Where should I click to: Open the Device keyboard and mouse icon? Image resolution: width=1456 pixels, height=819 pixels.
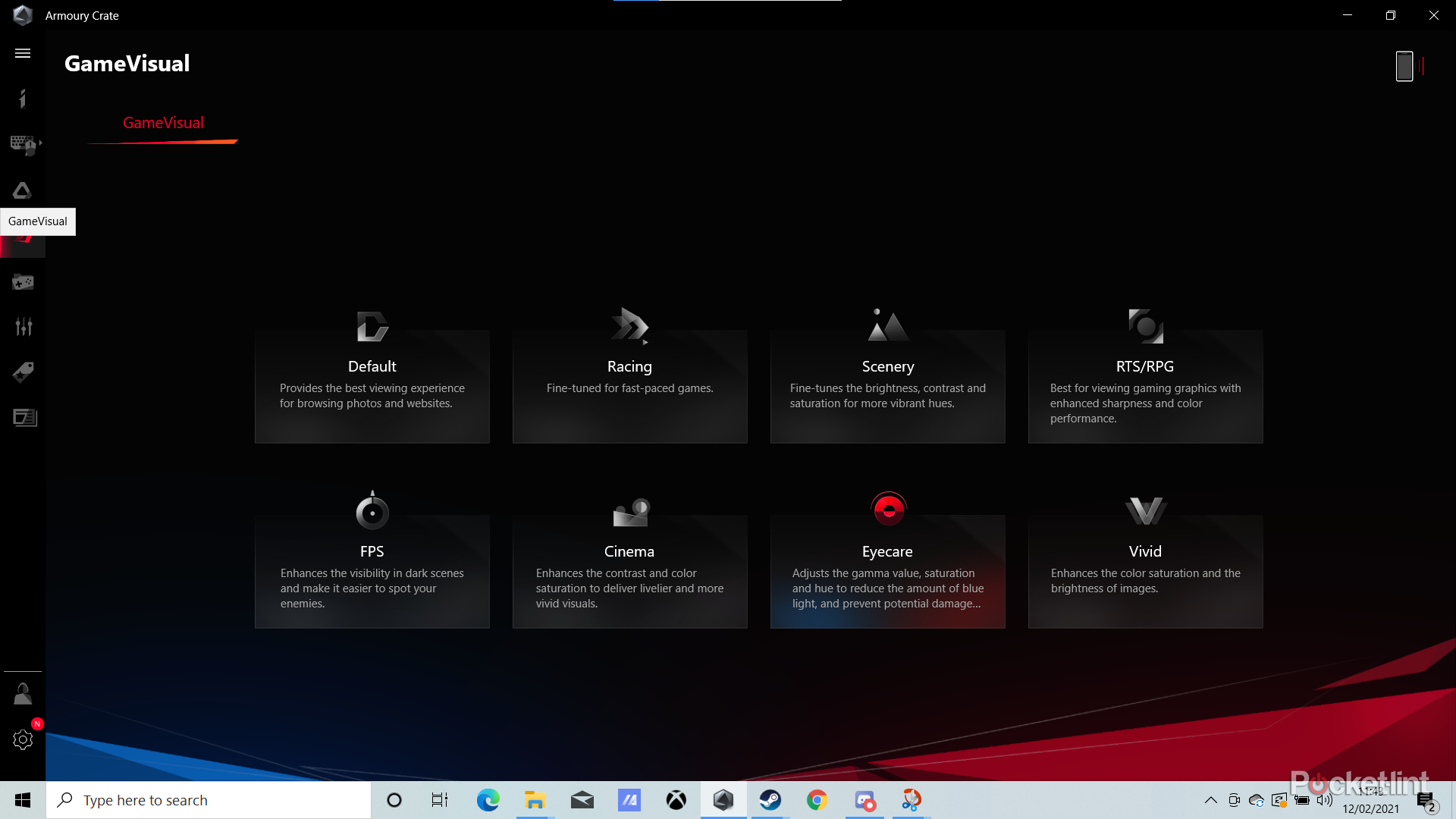[24, 144]
